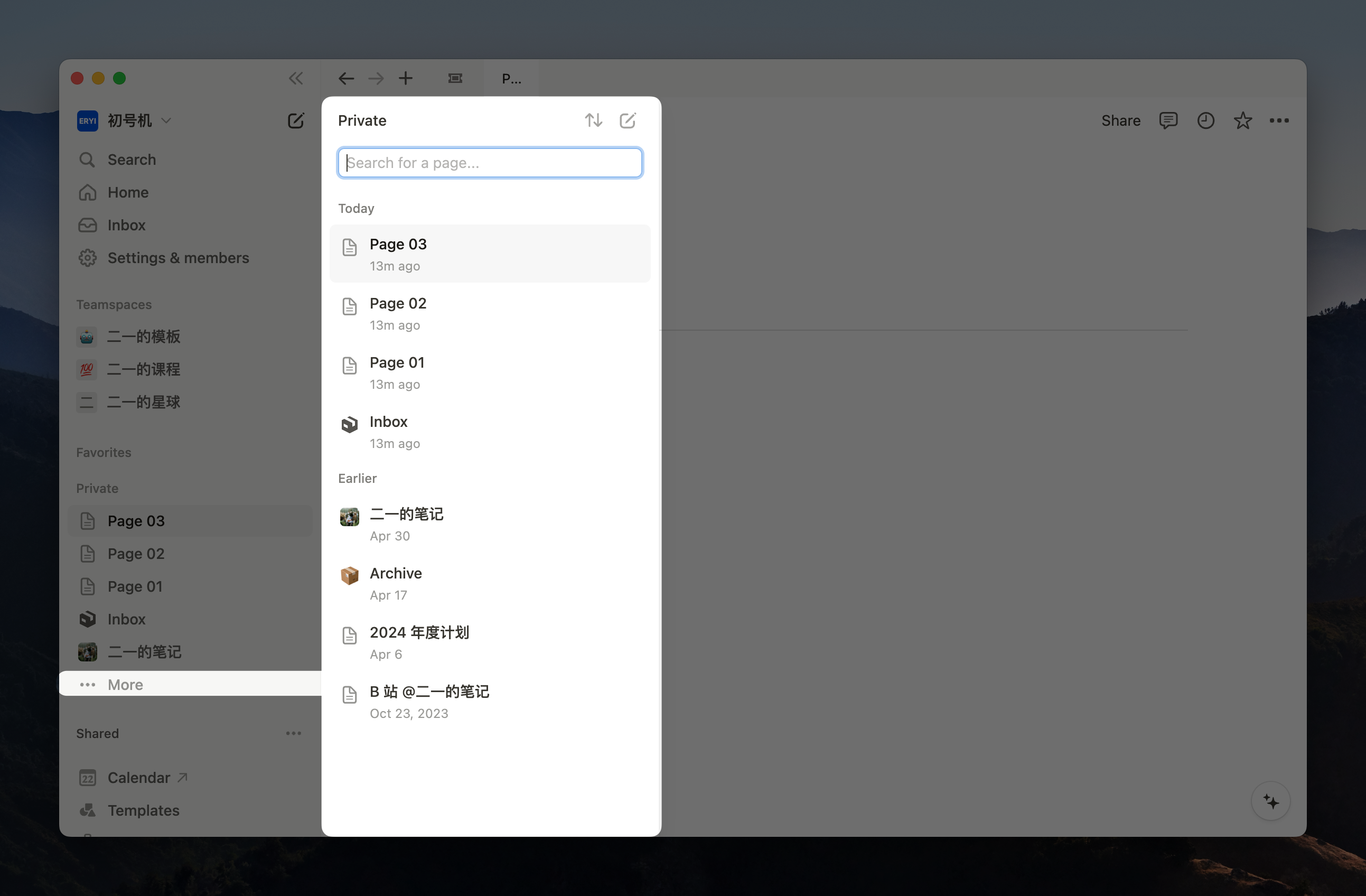Open comments via speech bubble icon

point(1168,120)
